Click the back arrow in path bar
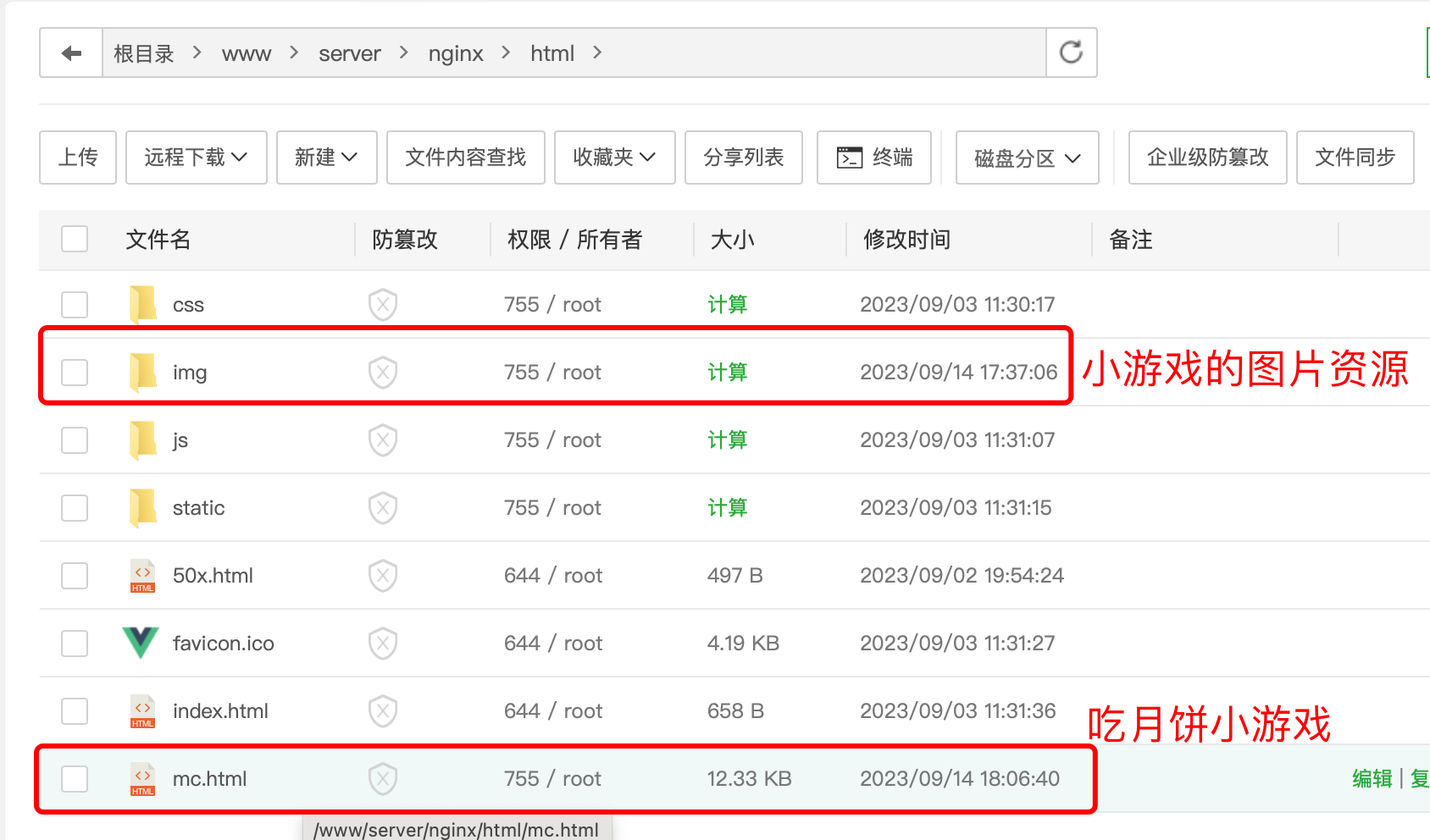Screen dimensions: 1430x840 coord(71,53)
